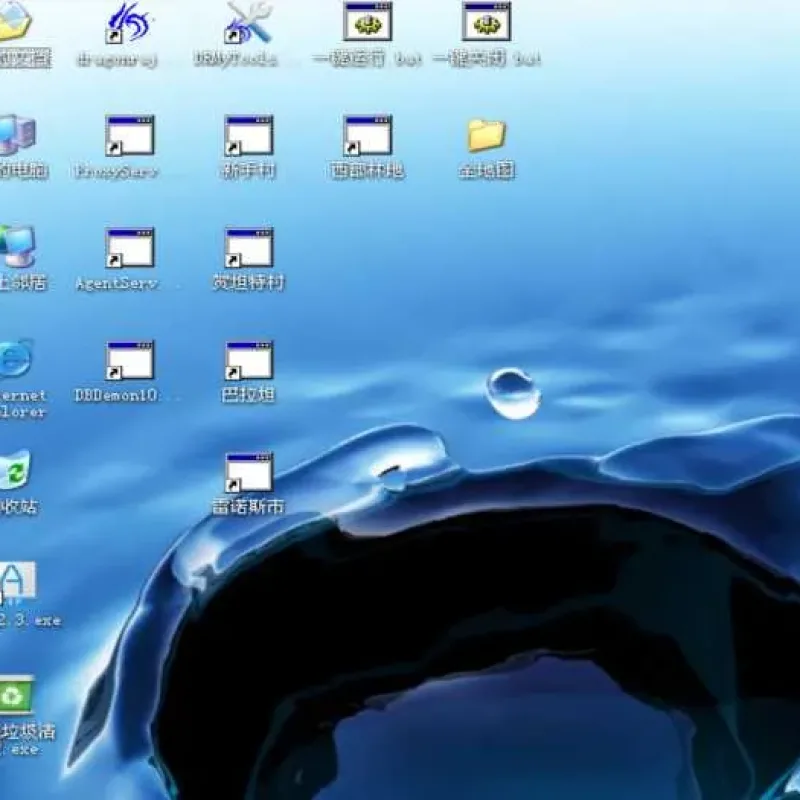Select the 西部林地 shortcut icon
This screenshot has height=800, width=800.
[367, 135]
